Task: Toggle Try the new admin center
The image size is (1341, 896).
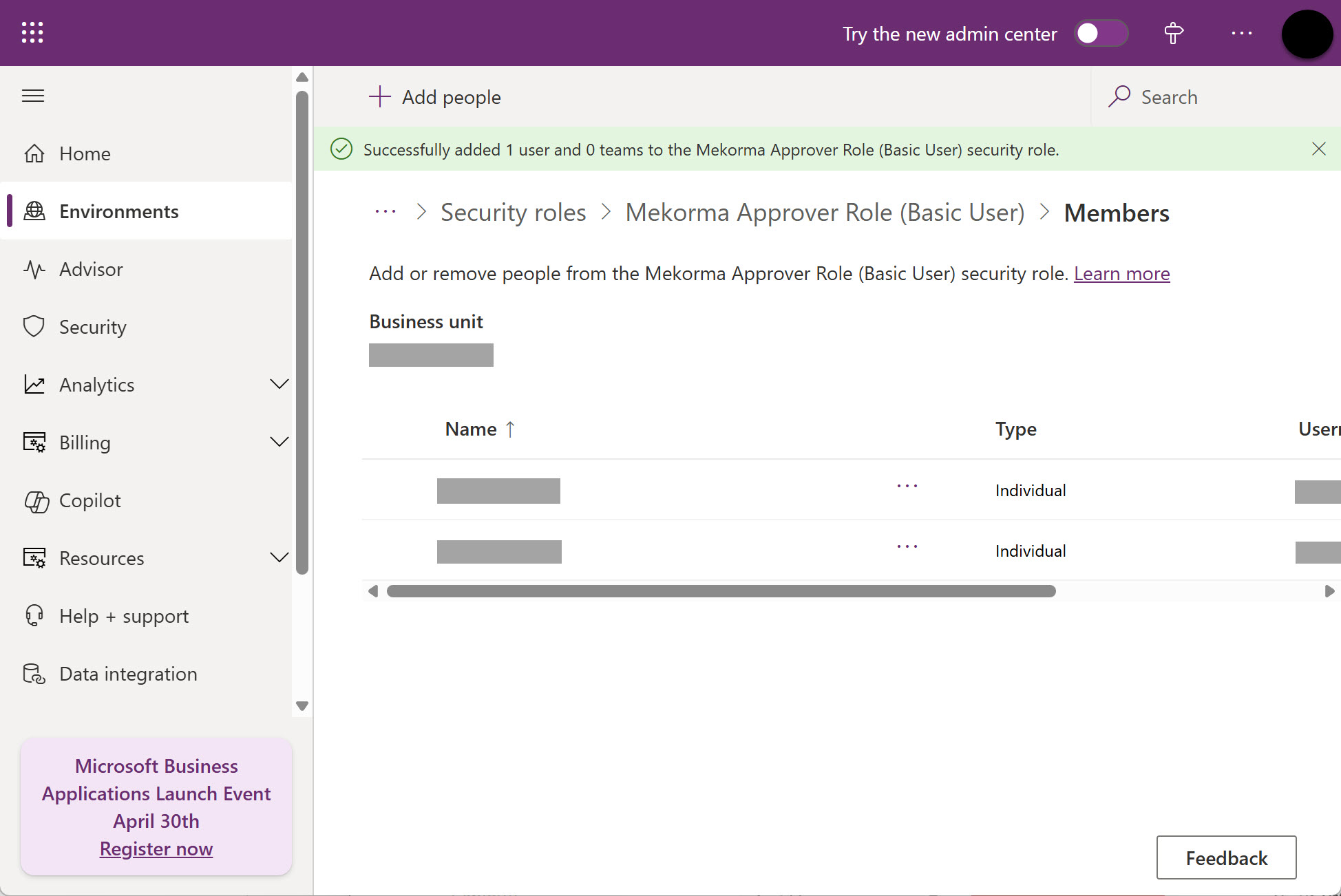Action: tap(1100, 33)
